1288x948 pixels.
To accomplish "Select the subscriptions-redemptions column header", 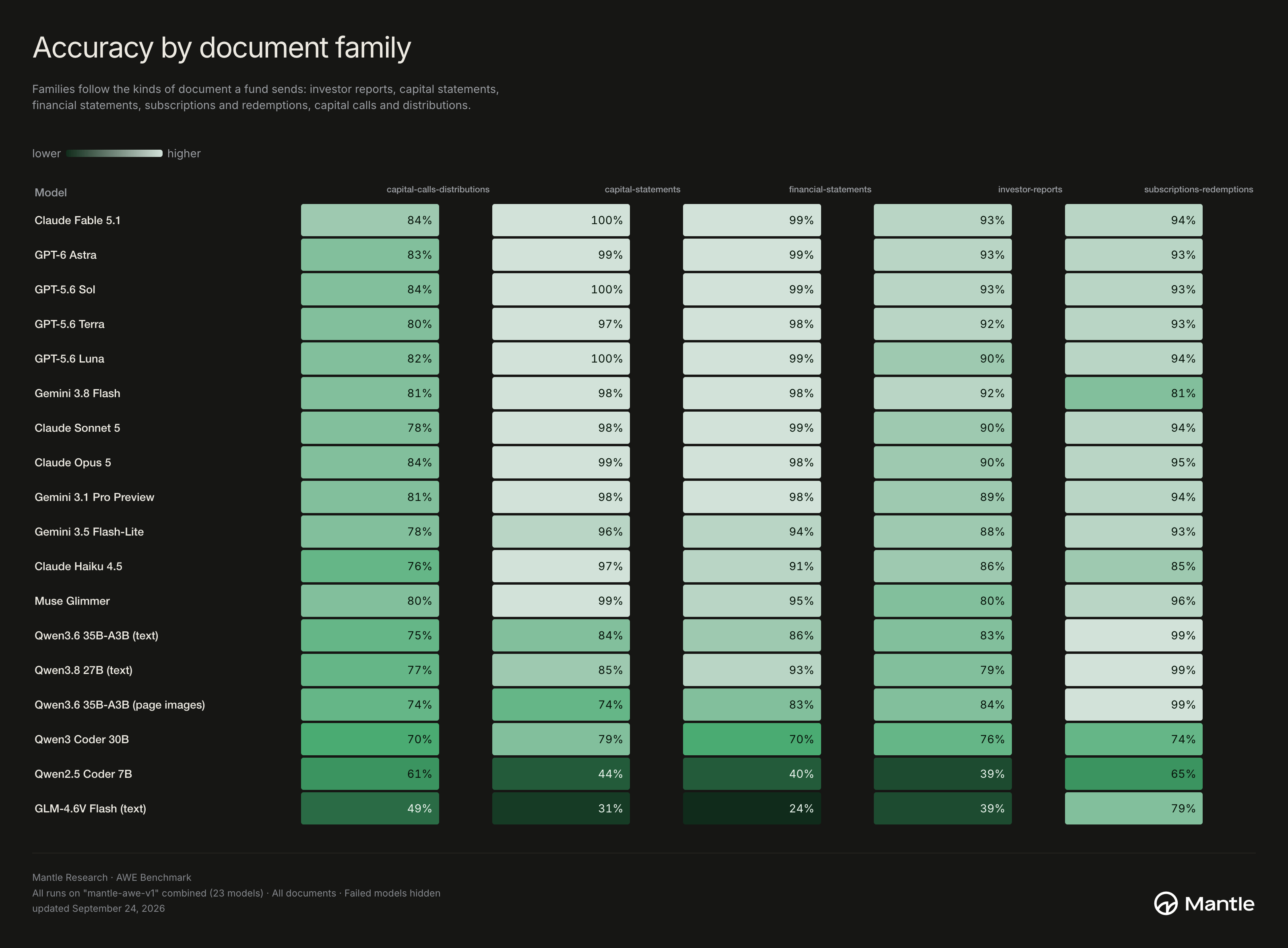I will (1199, 190).
